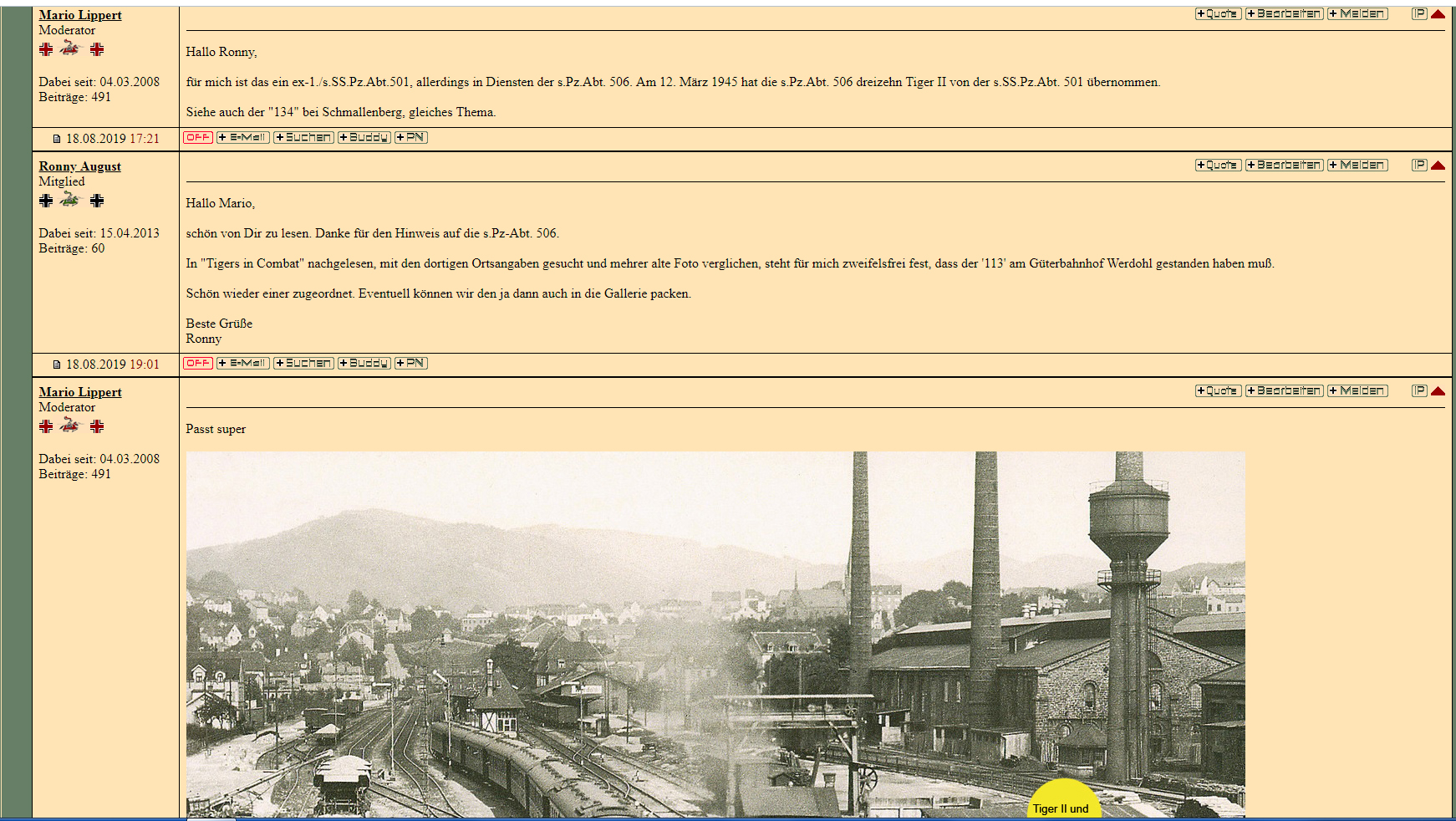Click IP icon on 'Passt super' post

(x=1419, y=391)
